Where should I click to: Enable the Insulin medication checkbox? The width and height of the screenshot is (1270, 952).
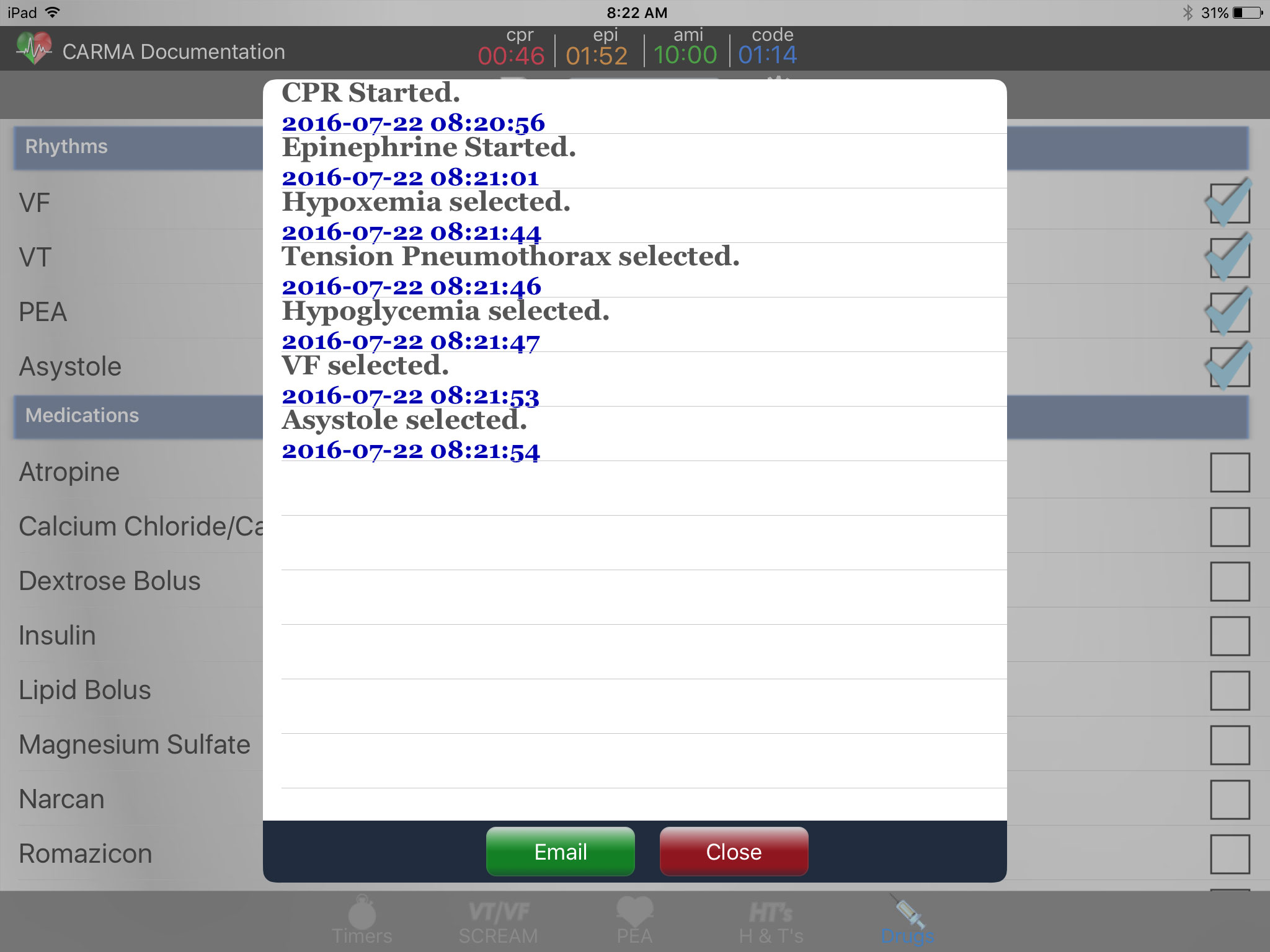click(x=1230, y=636)
